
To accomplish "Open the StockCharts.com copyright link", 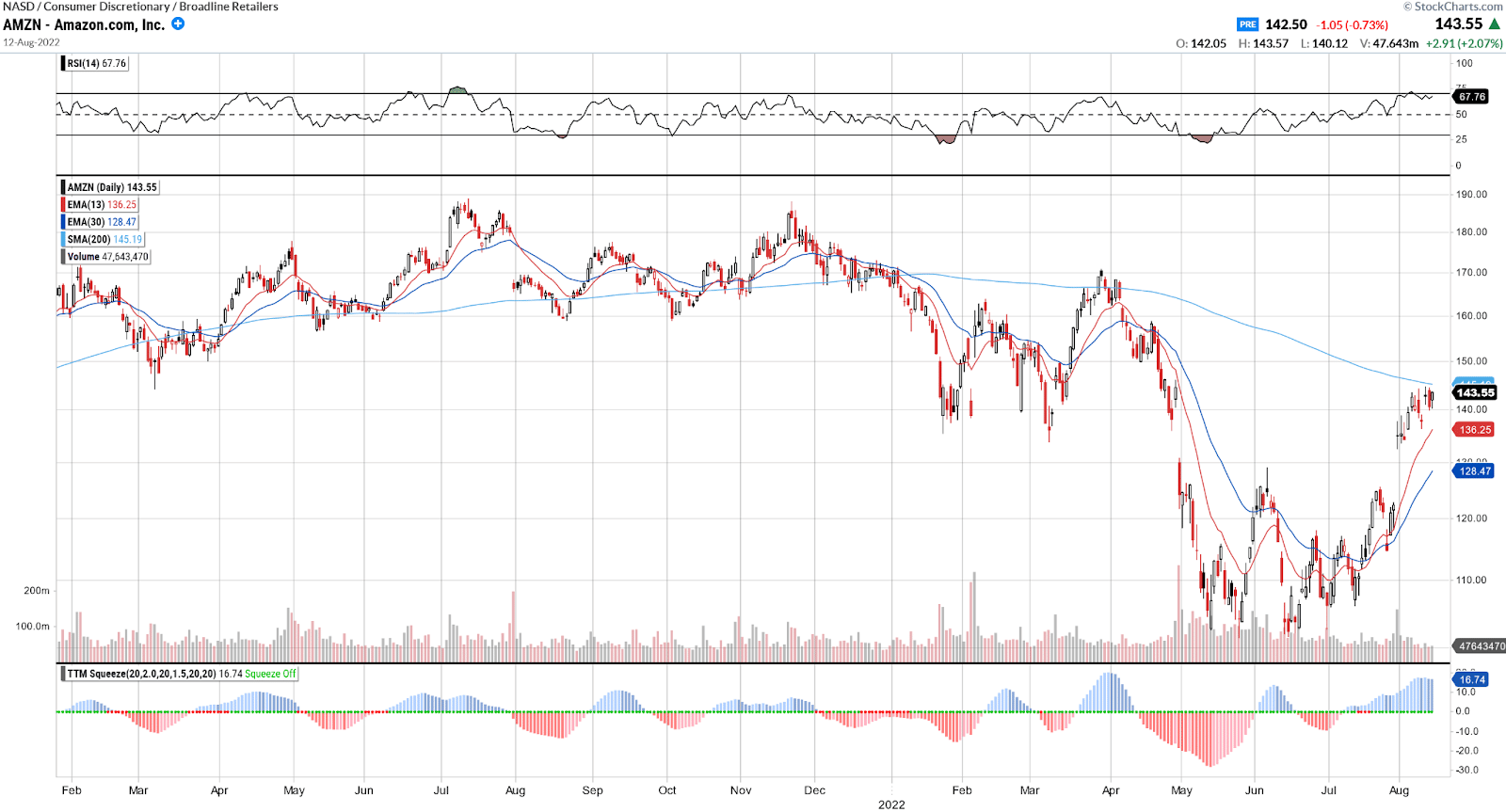I will [1453, 7].
